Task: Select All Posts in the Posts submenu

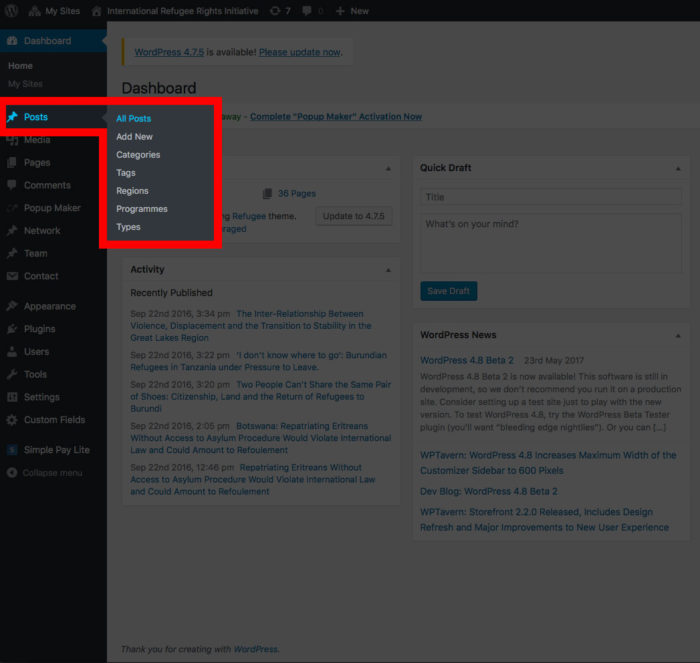Action: [x=133, y=118]
